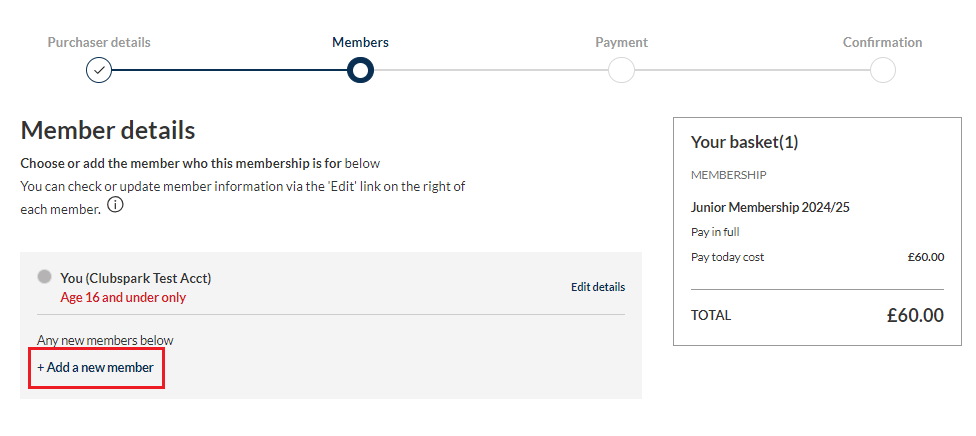Screen dimensions: 976x436
Task: Click Edit details link for your member
Action: tap(598, 287)
